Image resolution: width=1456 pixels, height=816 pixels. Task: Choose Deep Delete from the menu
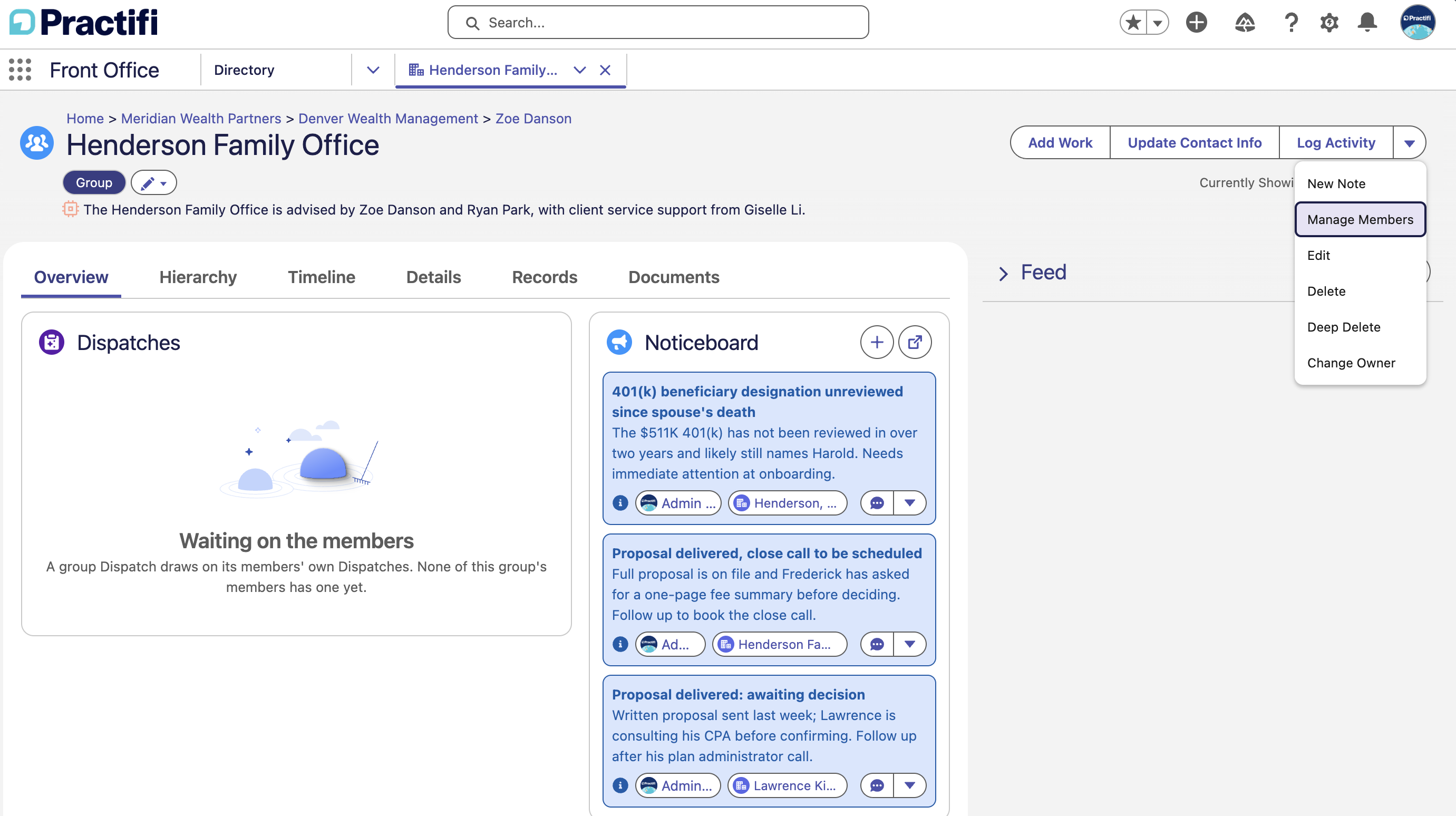(x=1360, y=327)
